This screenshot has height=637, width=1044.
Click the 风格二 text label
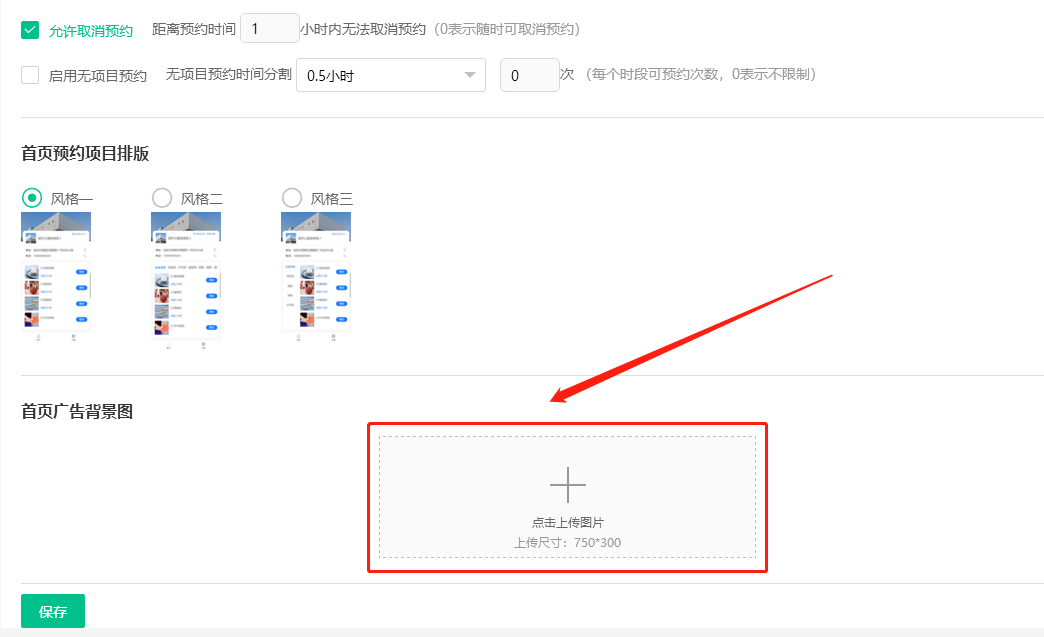pos(202,199)
